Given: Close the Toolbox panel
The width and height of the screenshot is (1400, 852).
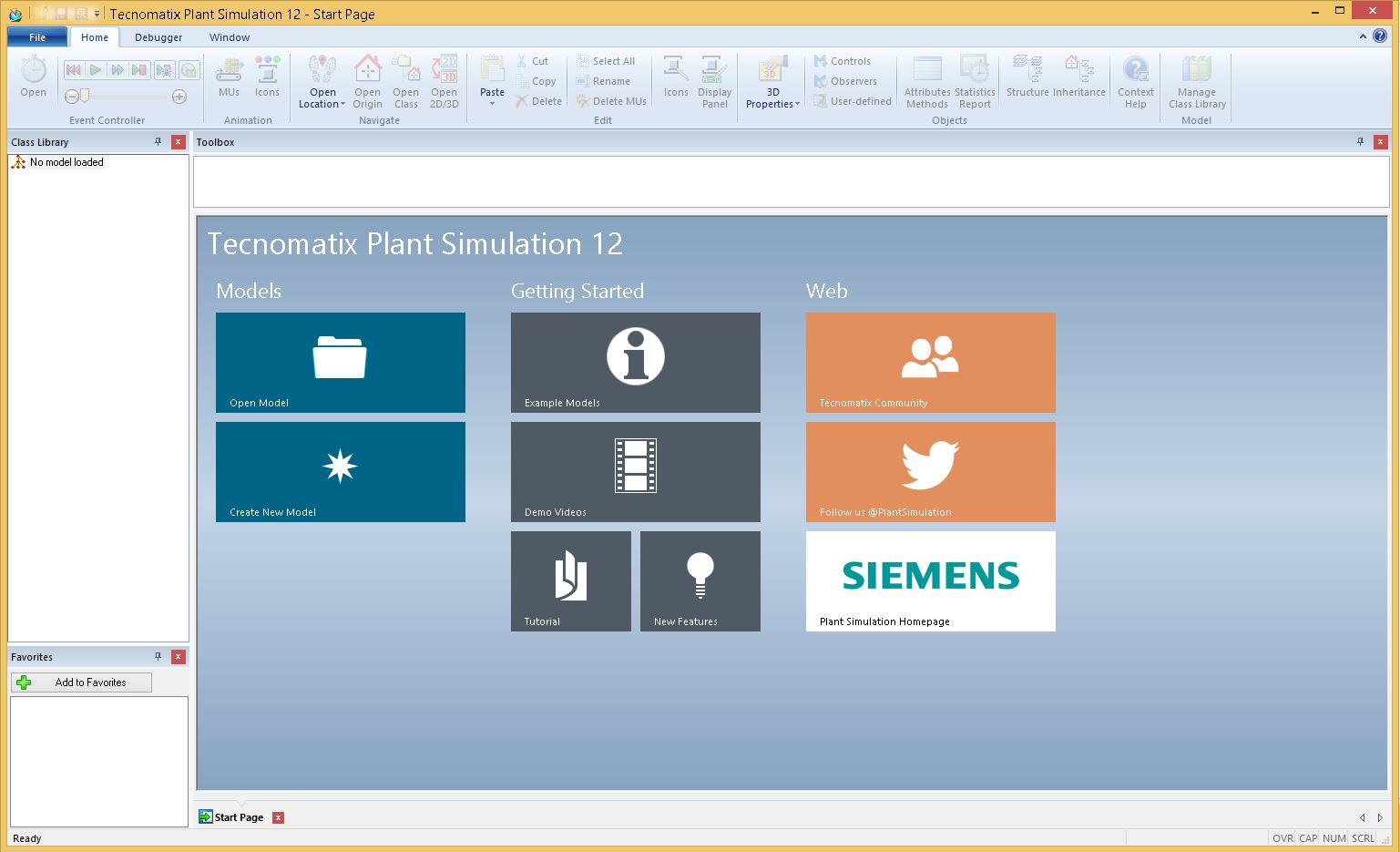Looking at the screenshot, I should pos(1381,142).
